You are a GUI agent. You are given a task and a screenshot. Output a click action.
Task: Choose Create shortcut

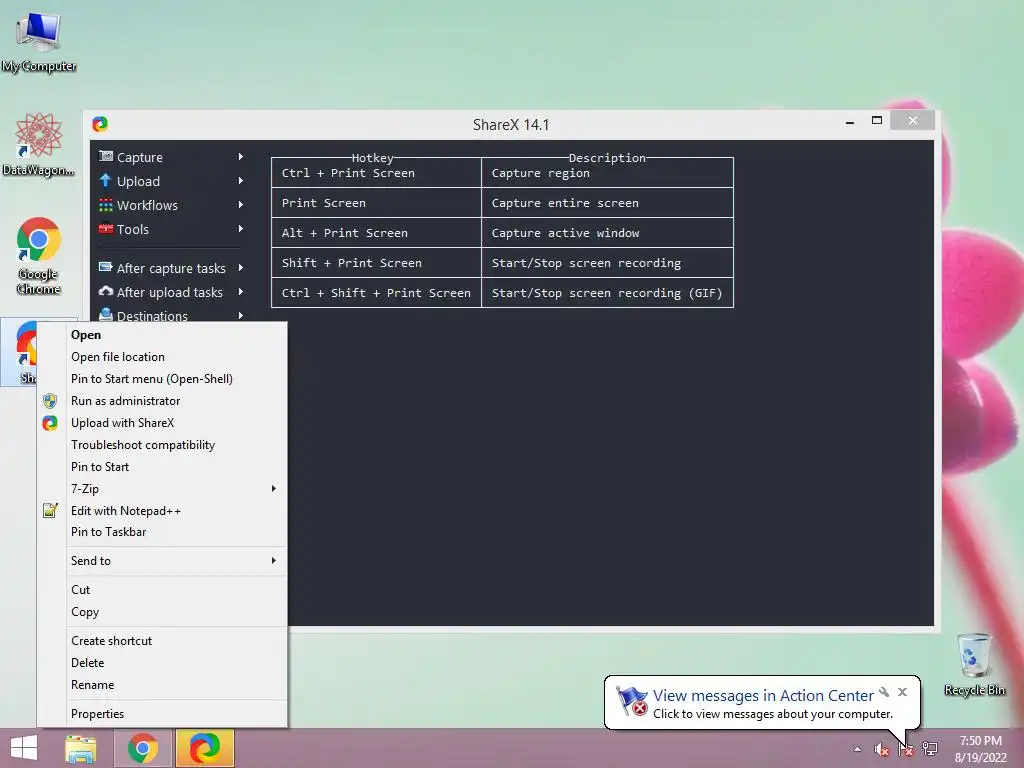(162, 641)
